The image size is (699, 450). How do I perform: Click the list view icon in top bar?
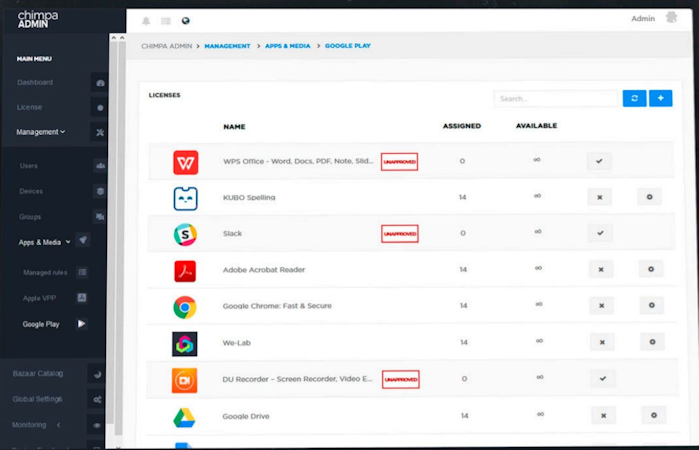click(x=166, y=21)
